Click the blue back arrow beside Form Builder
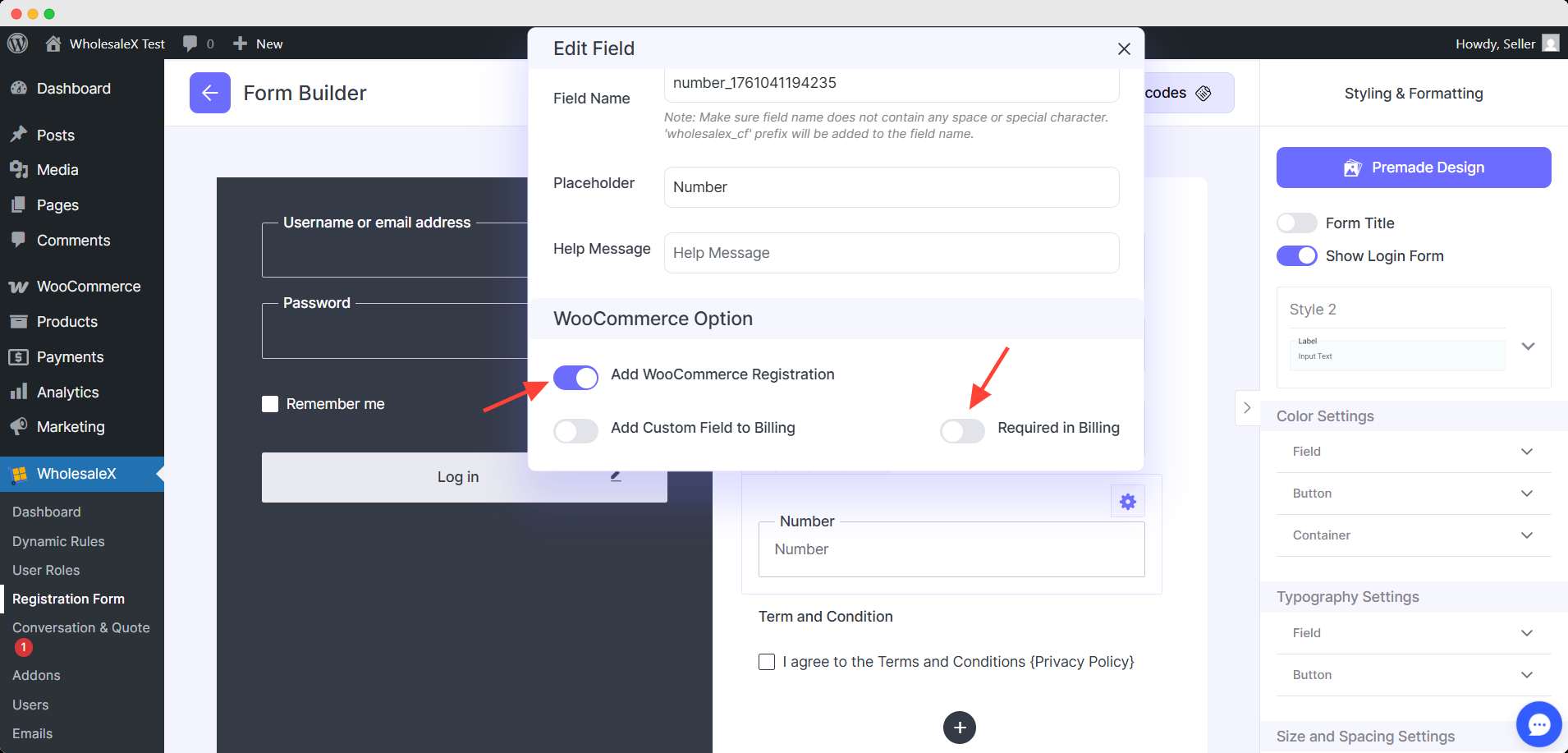This screenshot has height=753, width=1568. [x=209, y=93]
